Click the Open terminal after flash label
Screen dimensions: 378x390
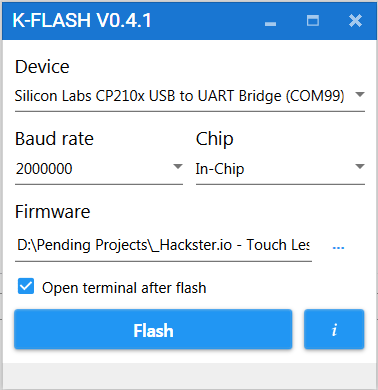[124, 288]
